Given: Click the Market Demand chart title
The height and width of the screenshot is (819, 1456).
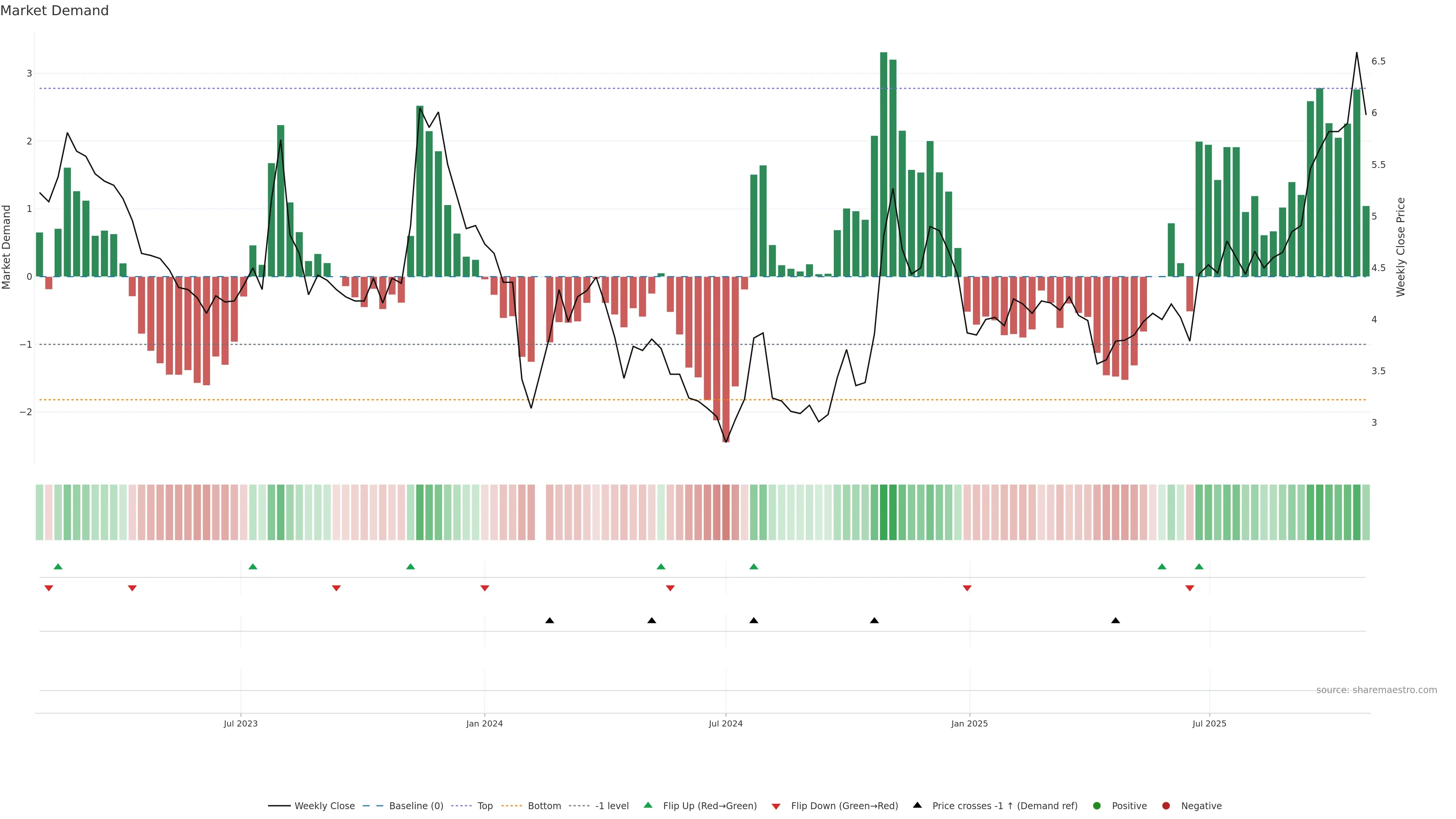Looking at the screenshot, I should (54, 11).
